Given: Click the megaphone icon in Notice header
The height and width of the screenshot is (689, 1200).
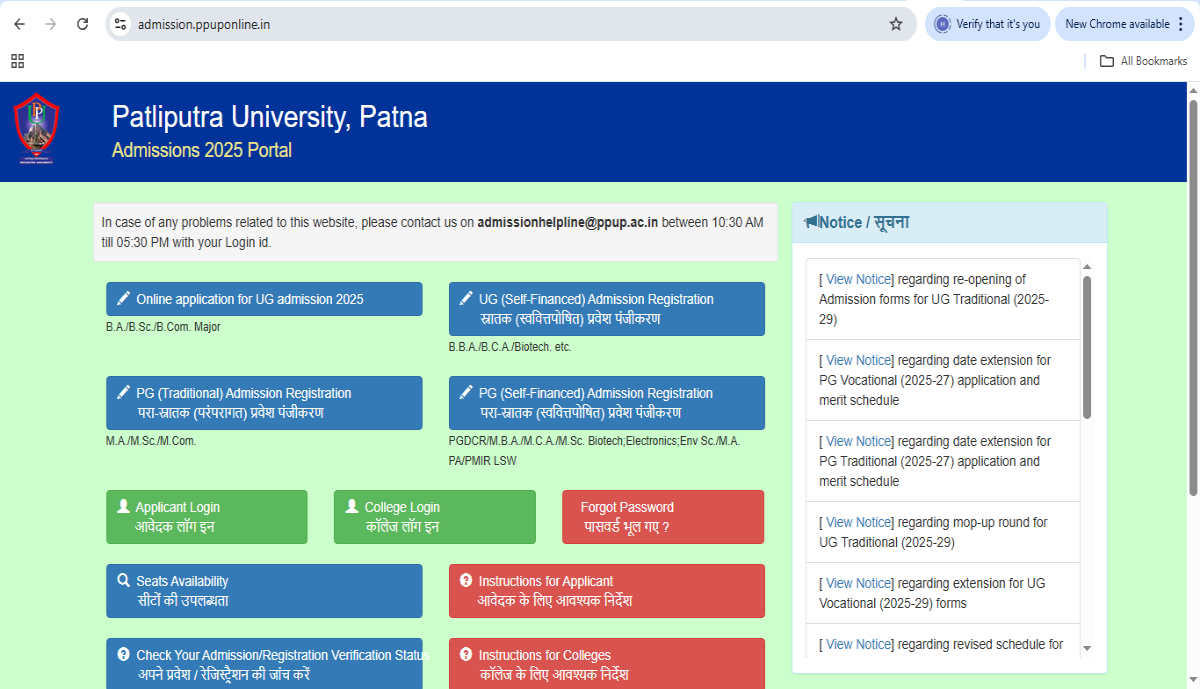Looking at the screenshot, I should pyautogui.click(x=811, y=222).
